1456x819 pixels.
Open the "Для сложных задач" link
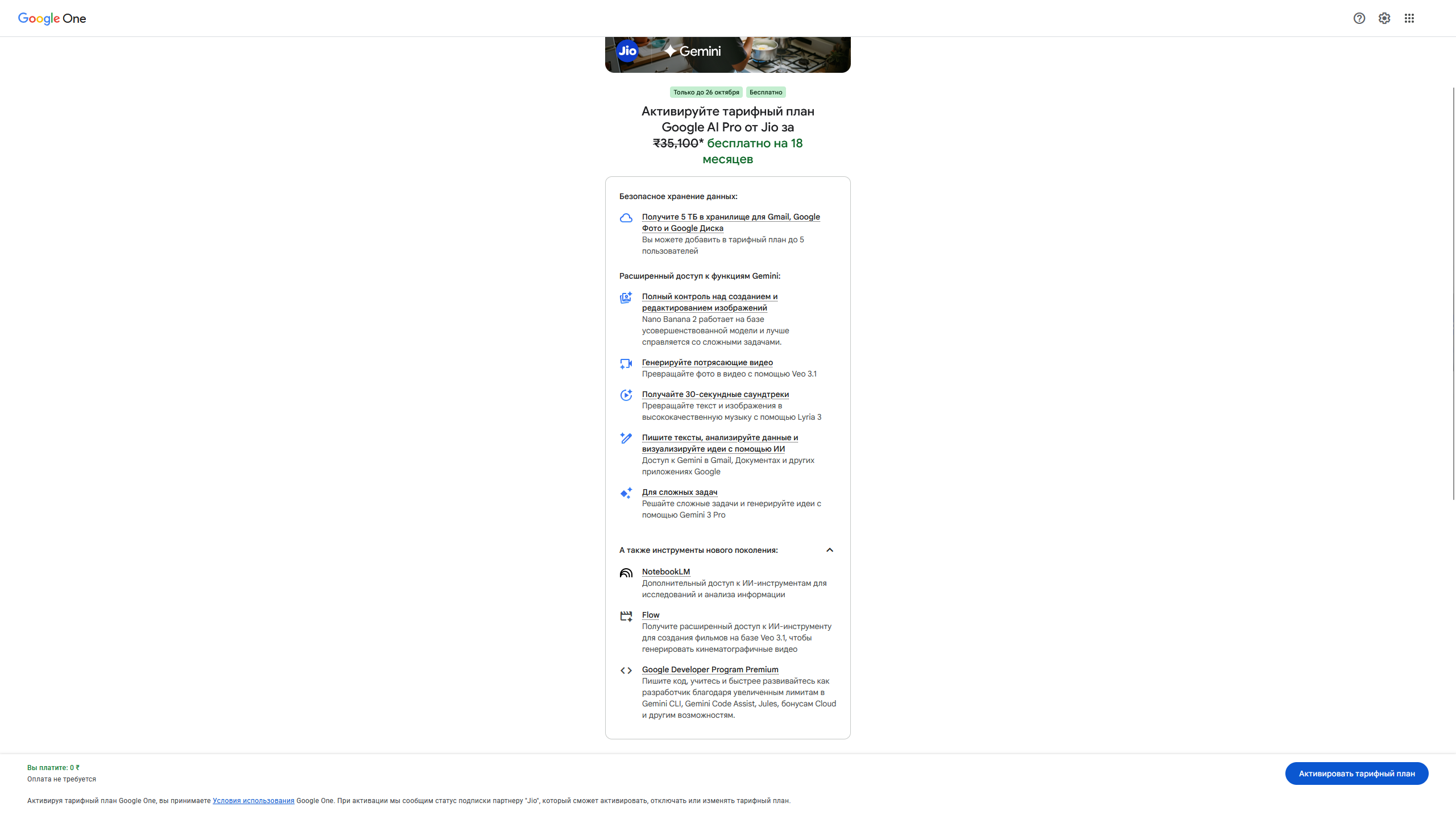tap(680, 492)
